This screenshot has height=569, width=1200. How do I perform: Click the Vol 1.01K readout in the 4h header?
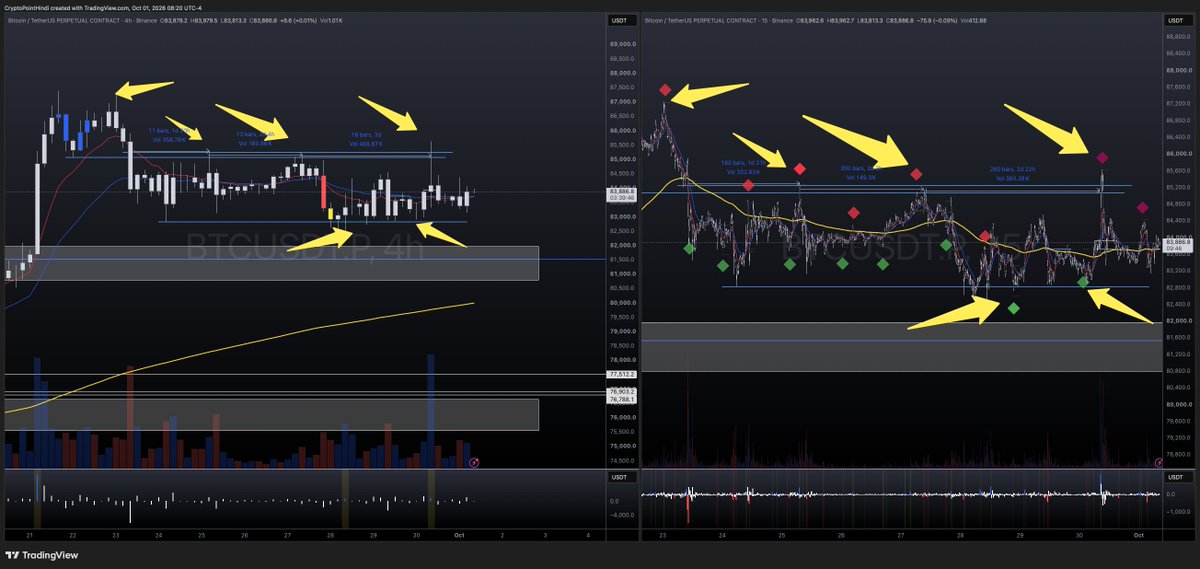pyautogui.click(x=332, y=19)
